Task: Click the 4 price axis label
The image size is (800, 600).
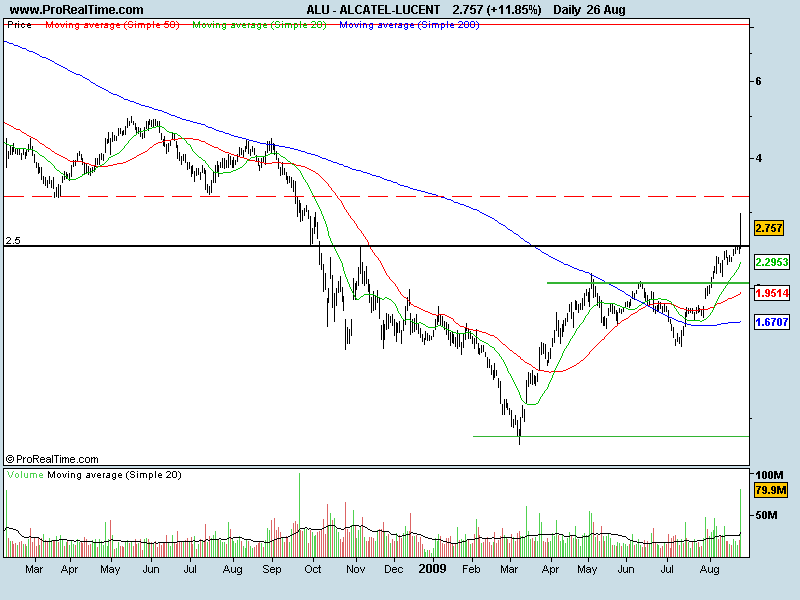Action: [x=759, y=159]
